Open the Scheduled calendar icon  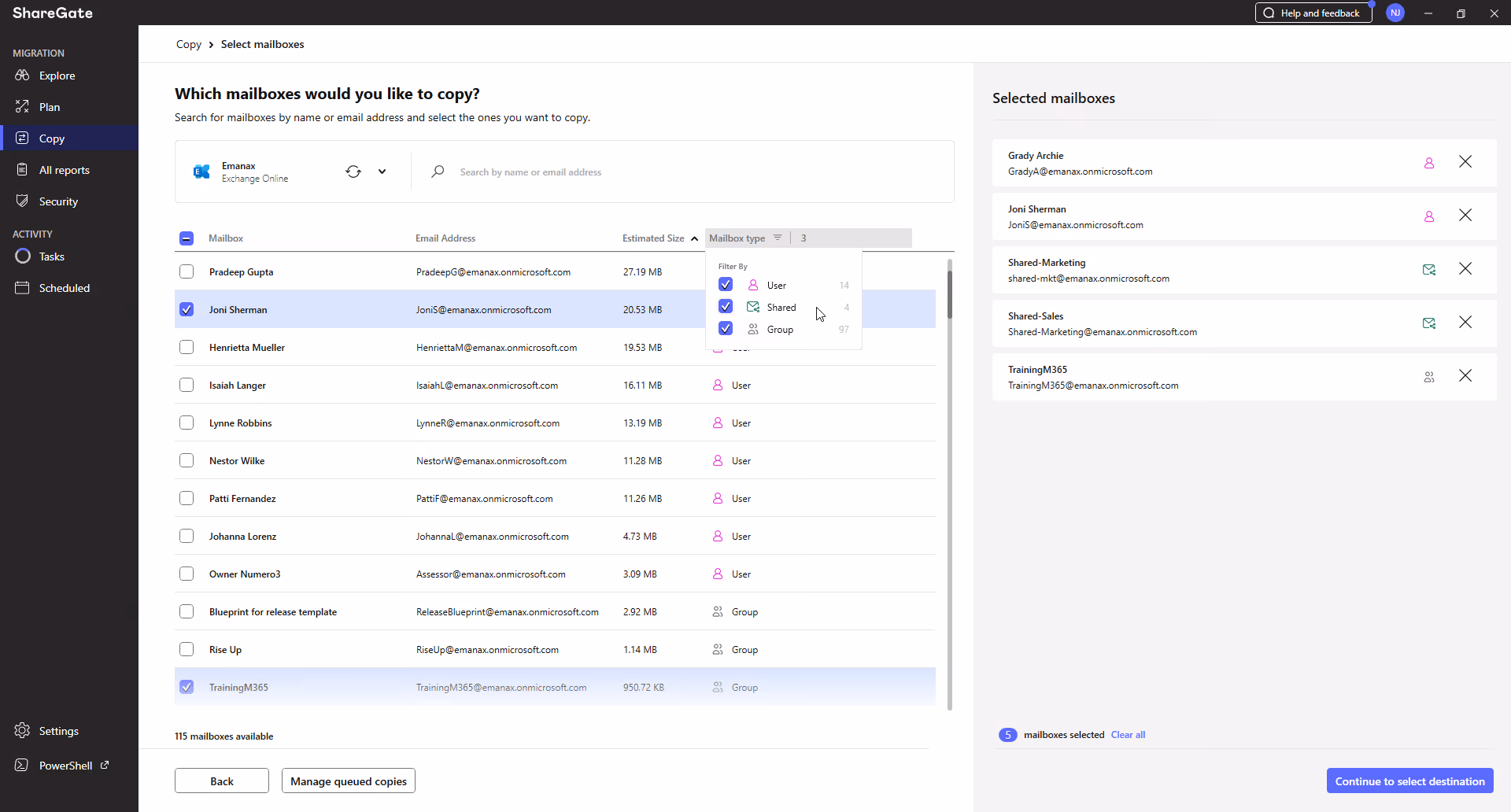click(x=22, y=287)
